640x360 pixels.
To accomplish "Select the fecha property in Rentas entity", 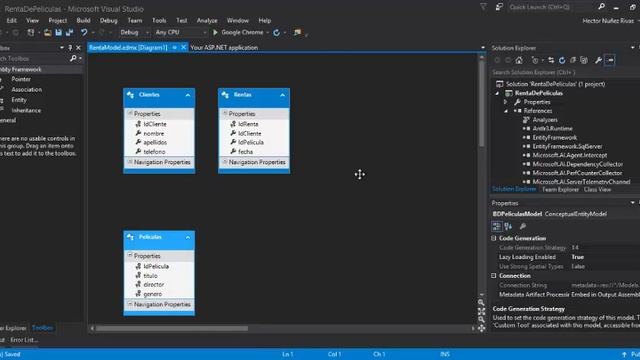I will point(245,151).
